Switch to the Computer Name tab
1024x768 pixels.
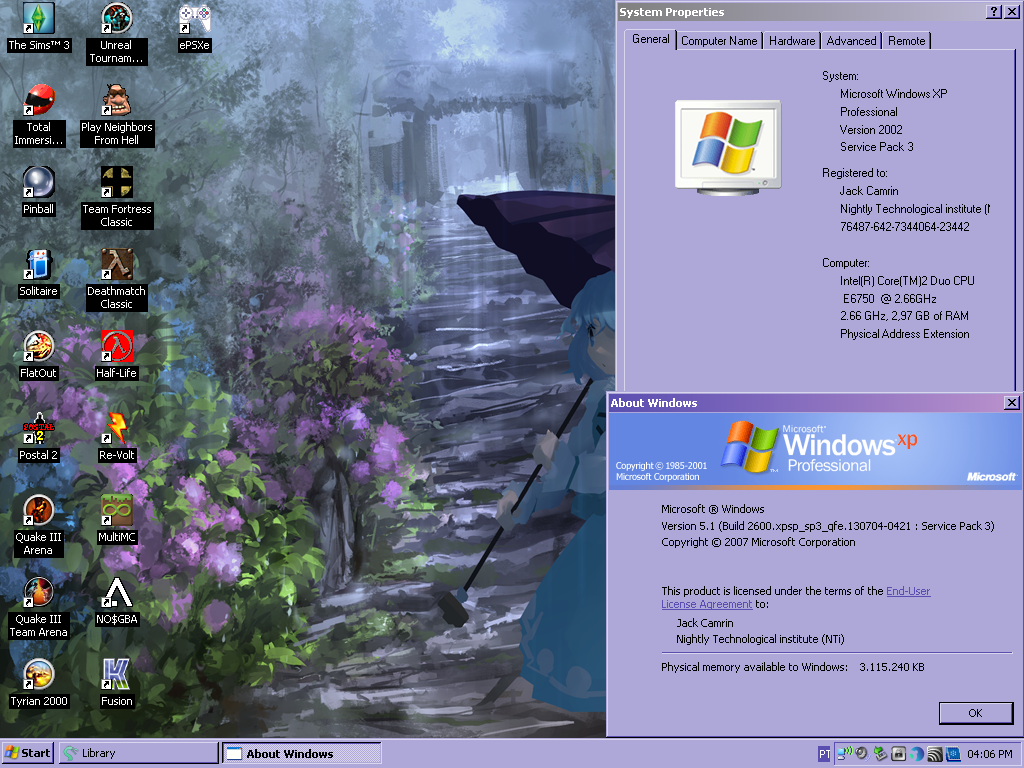click(x=719, y=41)
